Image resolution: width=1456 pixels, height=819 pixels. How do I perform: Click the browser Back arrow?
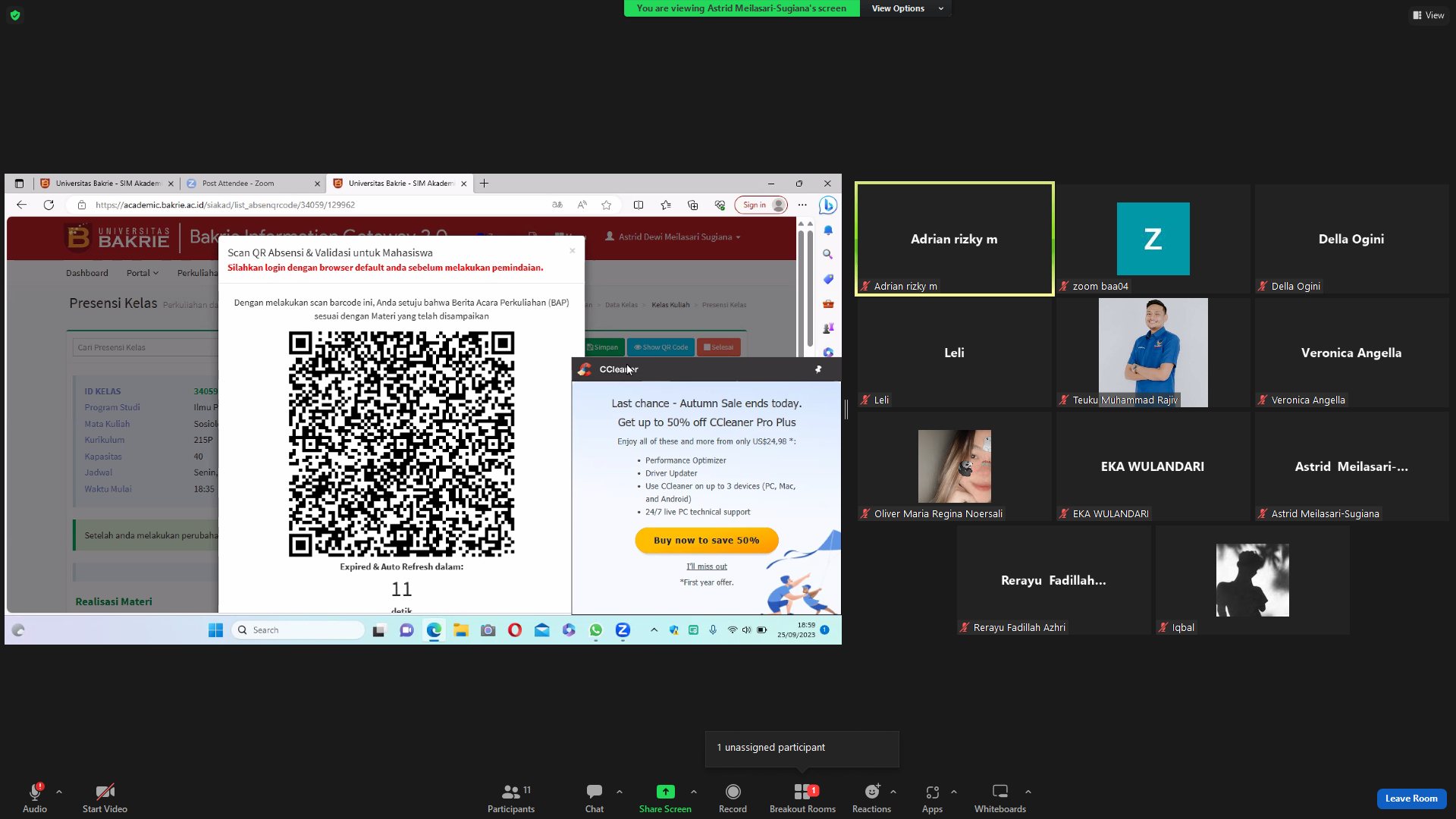click(21, 205)
